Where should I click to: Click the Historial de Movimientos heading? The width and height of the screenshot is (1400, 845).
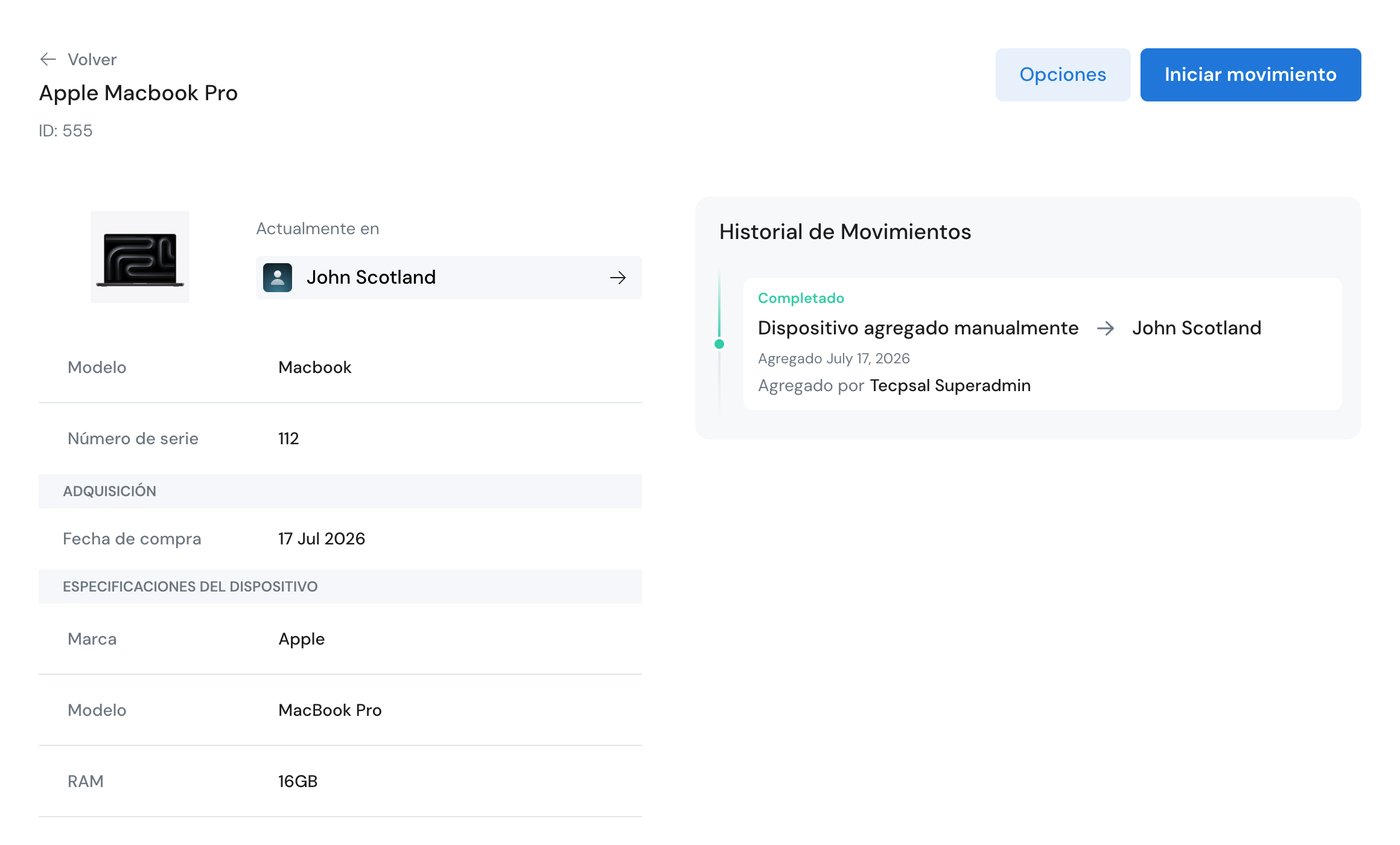click(x=845, y=232)
